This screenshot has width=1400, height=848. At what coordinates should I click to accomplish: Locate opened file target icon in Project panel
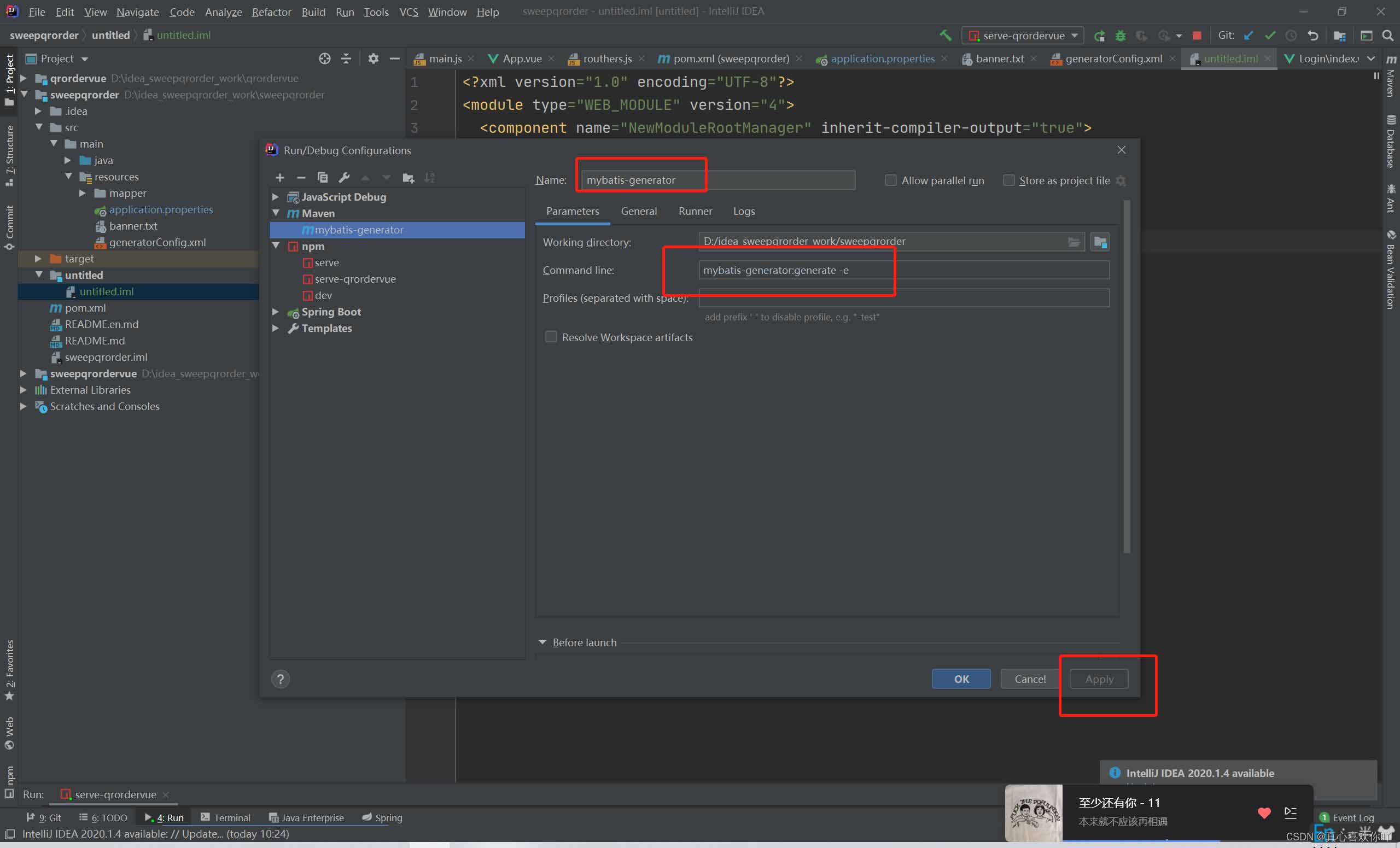[x=324, y=59]
